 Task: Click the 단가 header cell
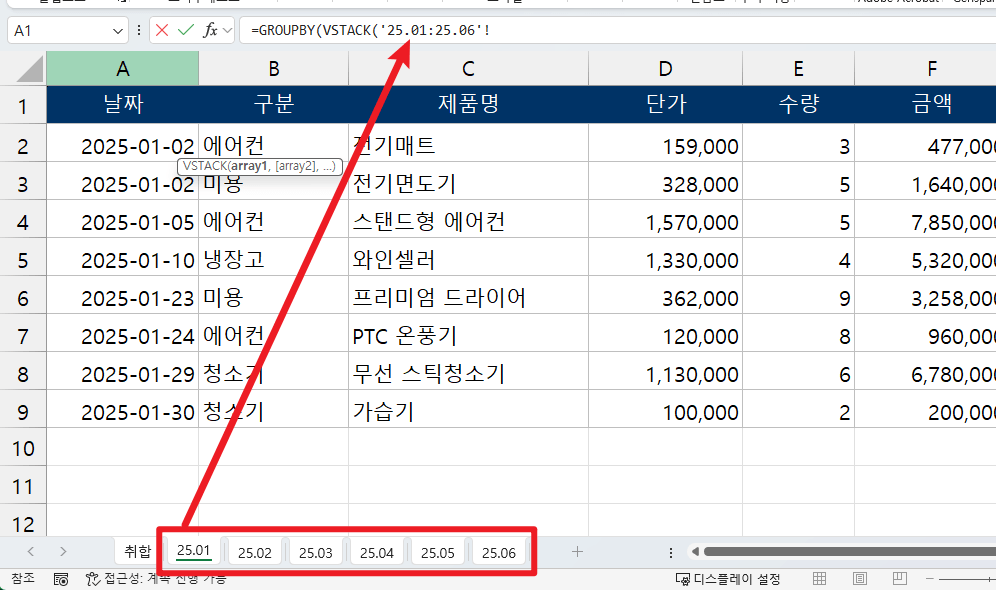point(665,104)
